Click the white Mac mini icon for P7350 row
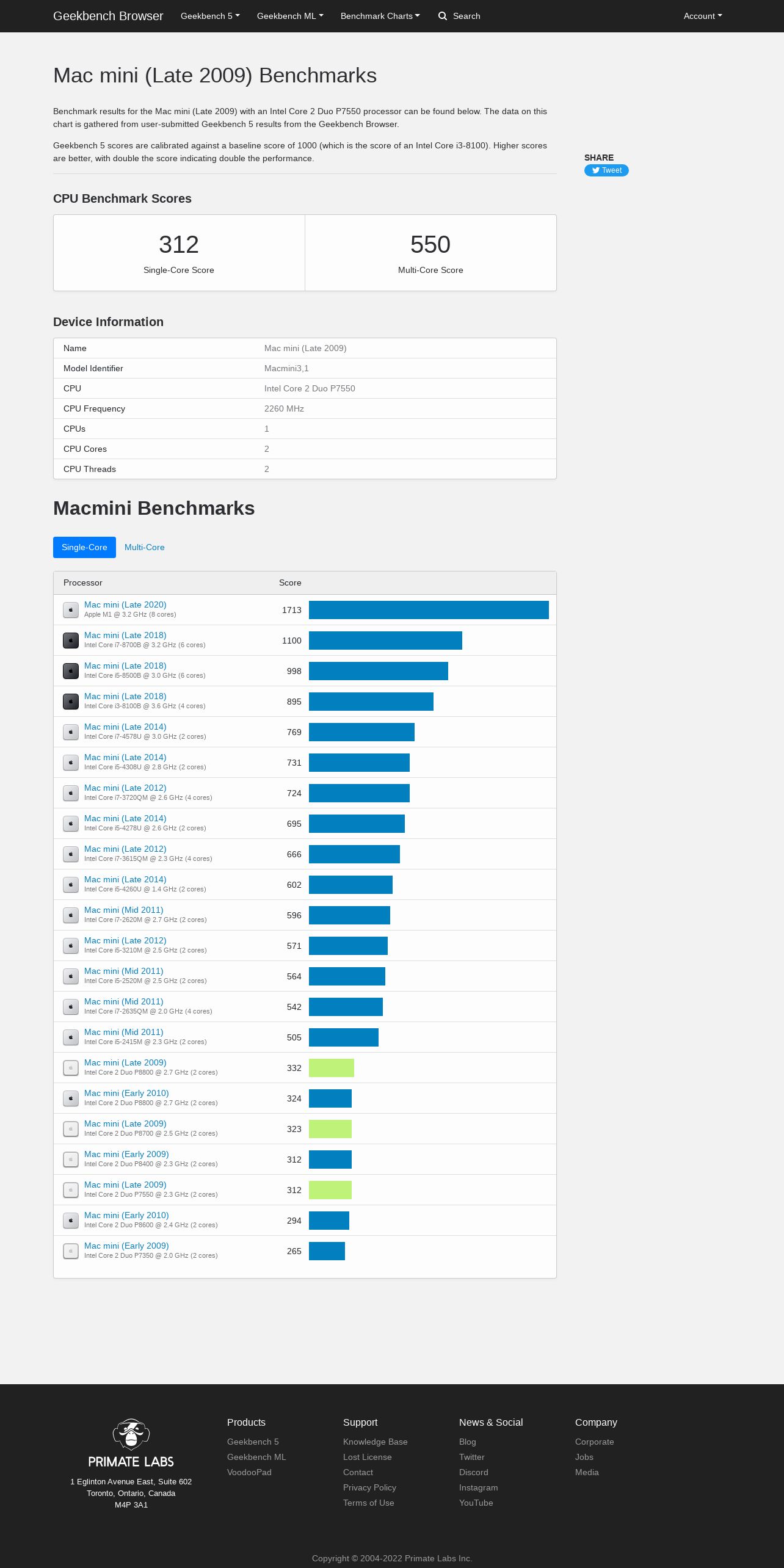Viewport: 784px width, 1568px height. 71,1251
